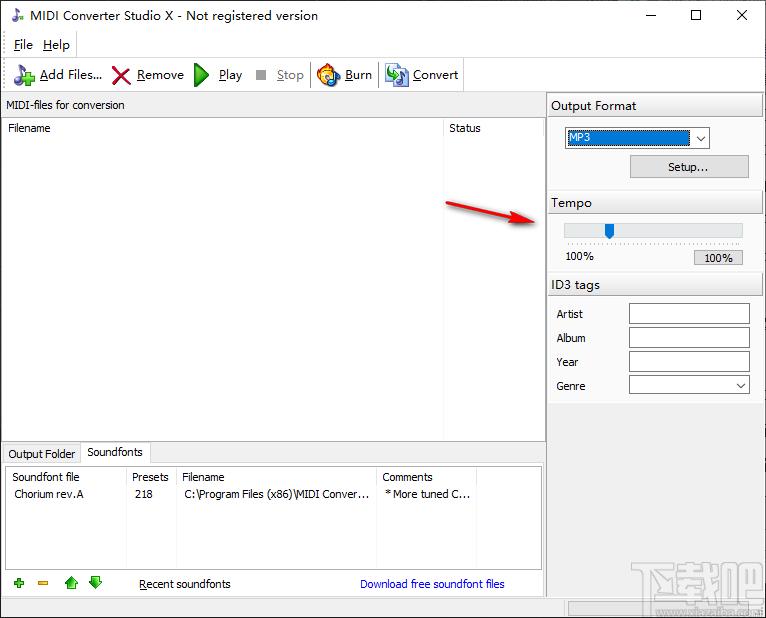Click the soundfont path C:\Program Files (x86)
The image size is (766, 618).
(276, 494)
